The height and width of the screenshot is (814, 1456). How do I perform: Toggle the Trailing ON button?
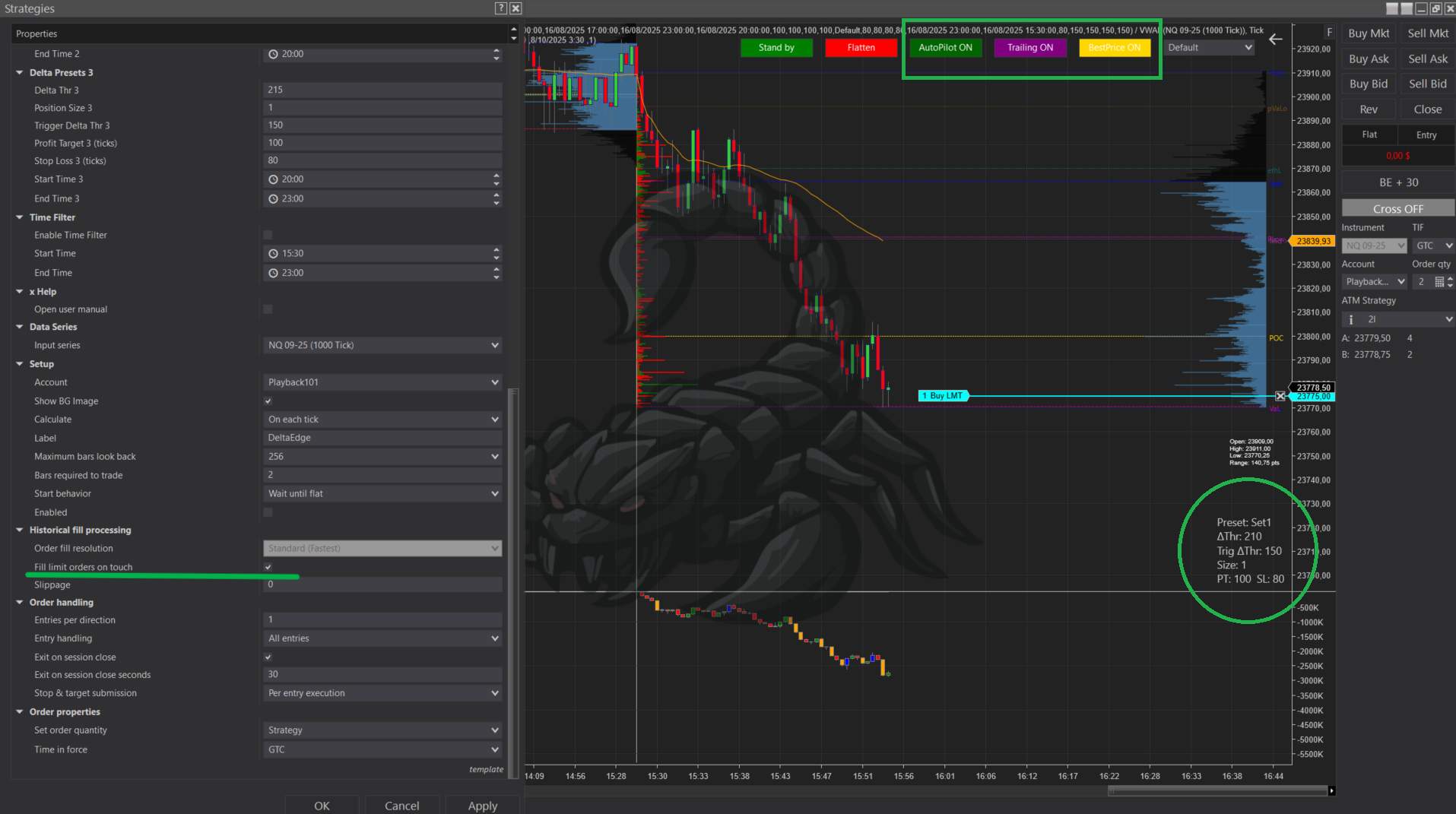(x=1030, y=48)
